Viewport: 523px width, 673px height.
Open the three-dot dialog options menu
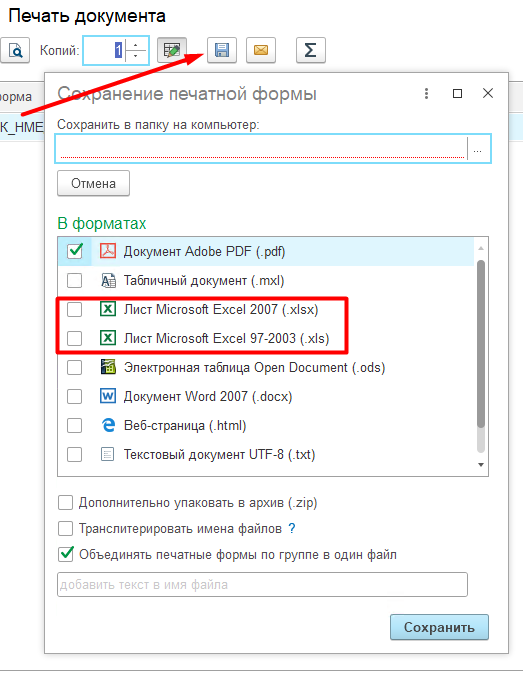(426, 94)
